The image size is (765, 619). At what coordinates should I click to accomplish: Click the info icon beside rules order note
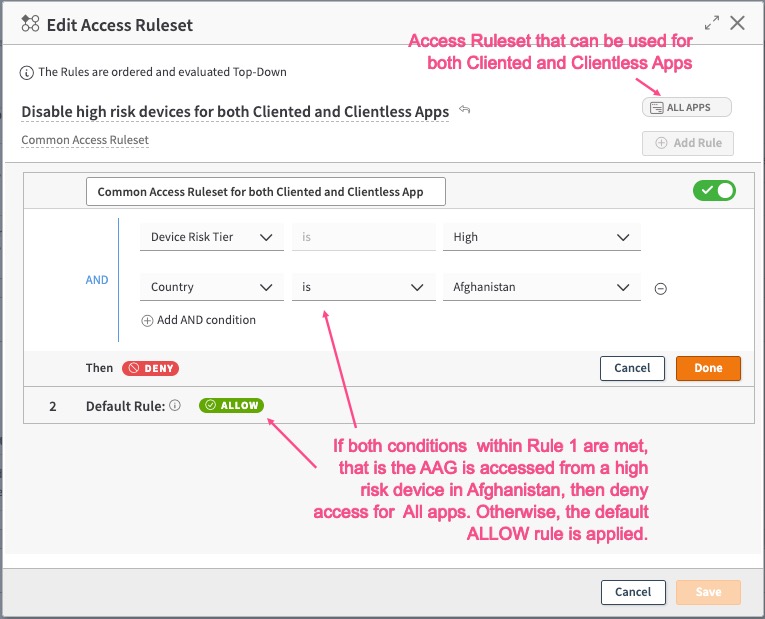(x=27, y=72)
